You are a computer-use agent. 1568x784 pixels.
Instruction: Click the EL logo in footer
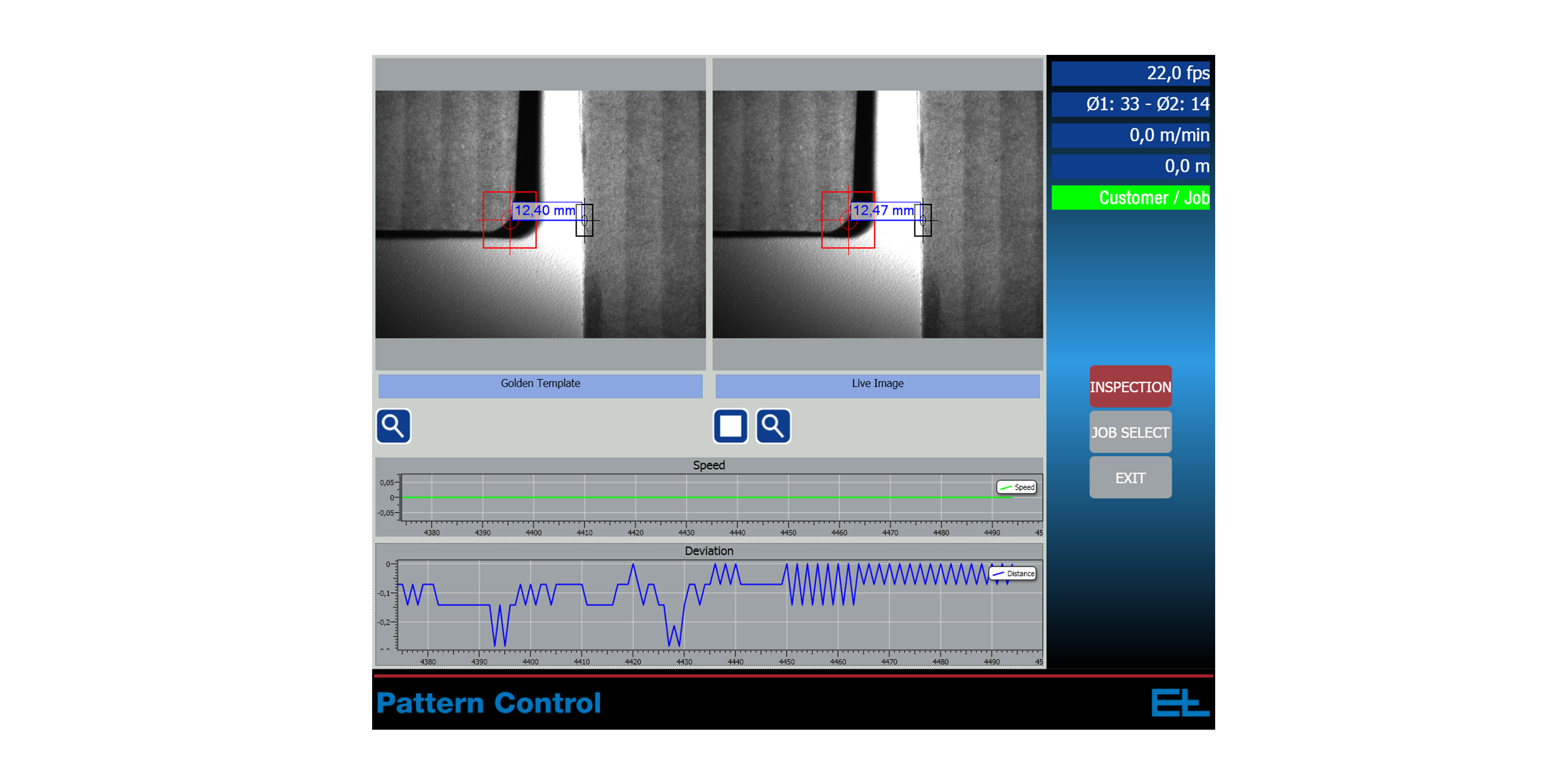pyautogui.click(x=1180, y=703)
